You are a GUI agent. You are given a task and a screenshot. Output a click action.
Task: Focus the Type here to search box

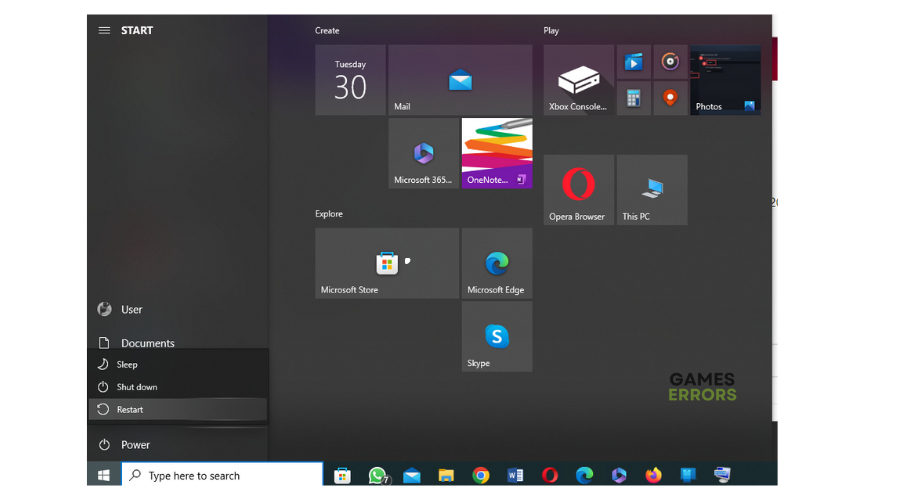(x=222, y=475)
